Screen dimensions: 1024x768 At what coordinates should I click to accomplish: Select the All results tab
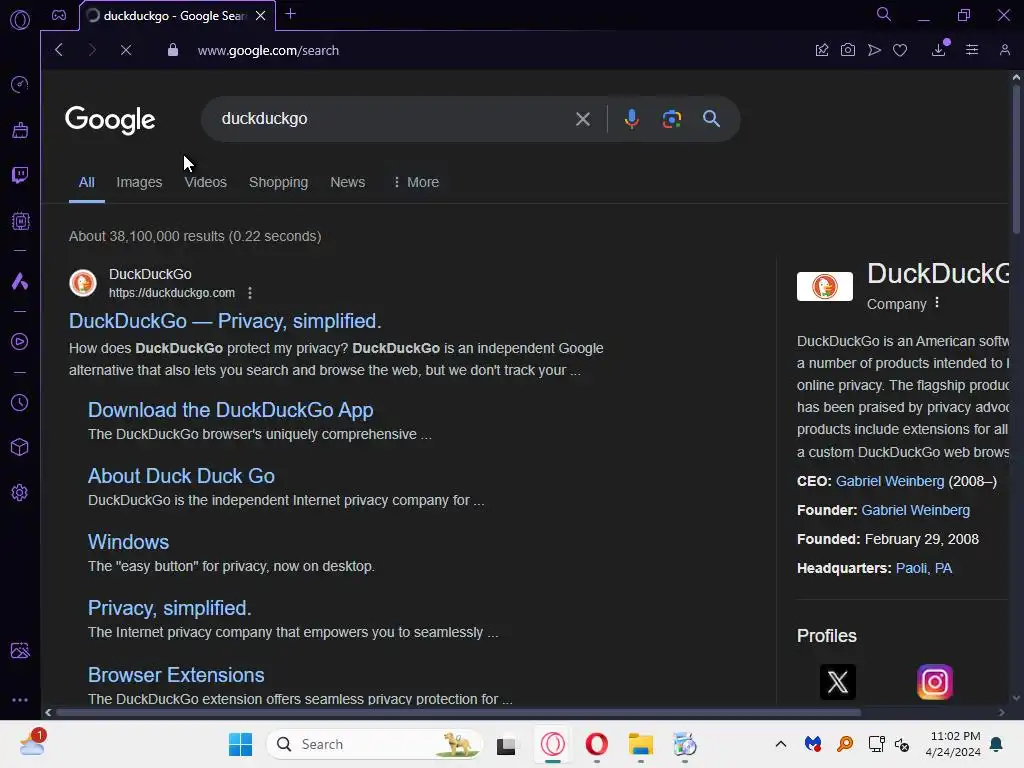coord(87,182)
